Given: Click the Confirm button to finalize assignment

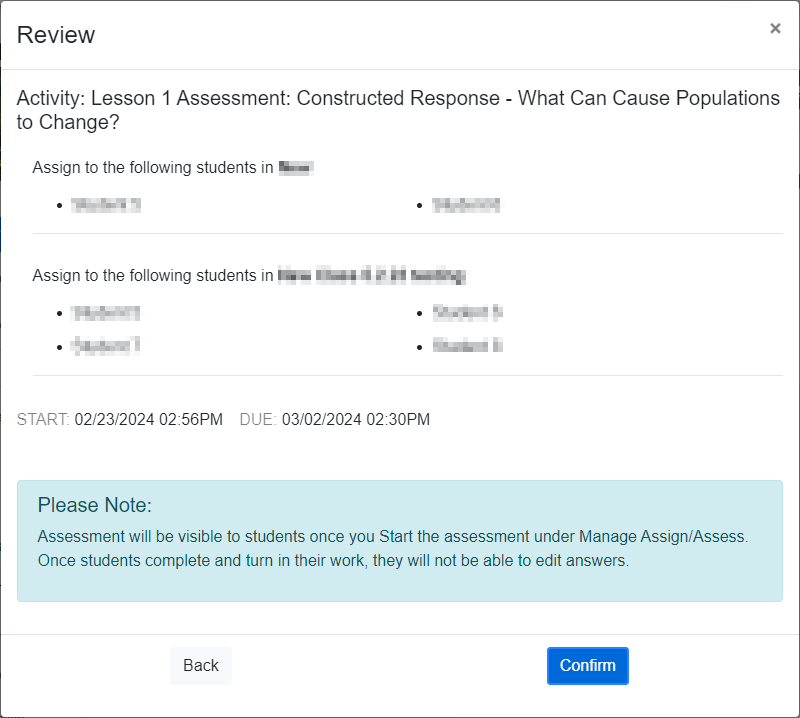Looking at the screenshot, I should coord(588,665).
